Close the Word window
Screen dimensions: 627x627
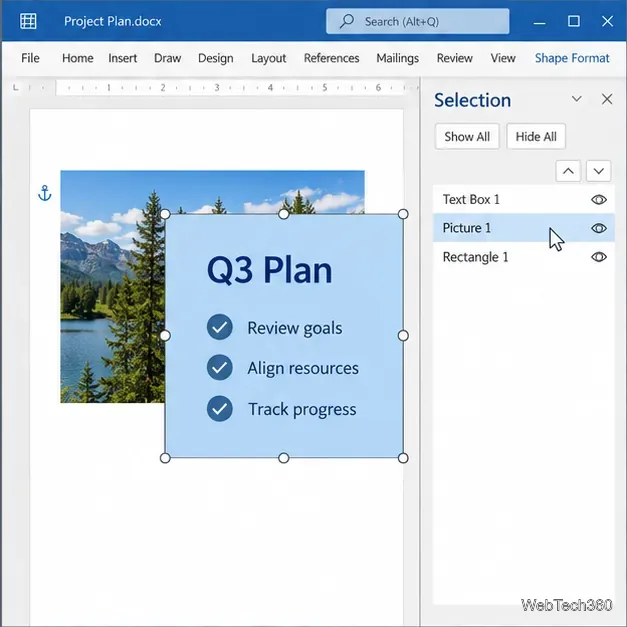(x=607, y=21)
